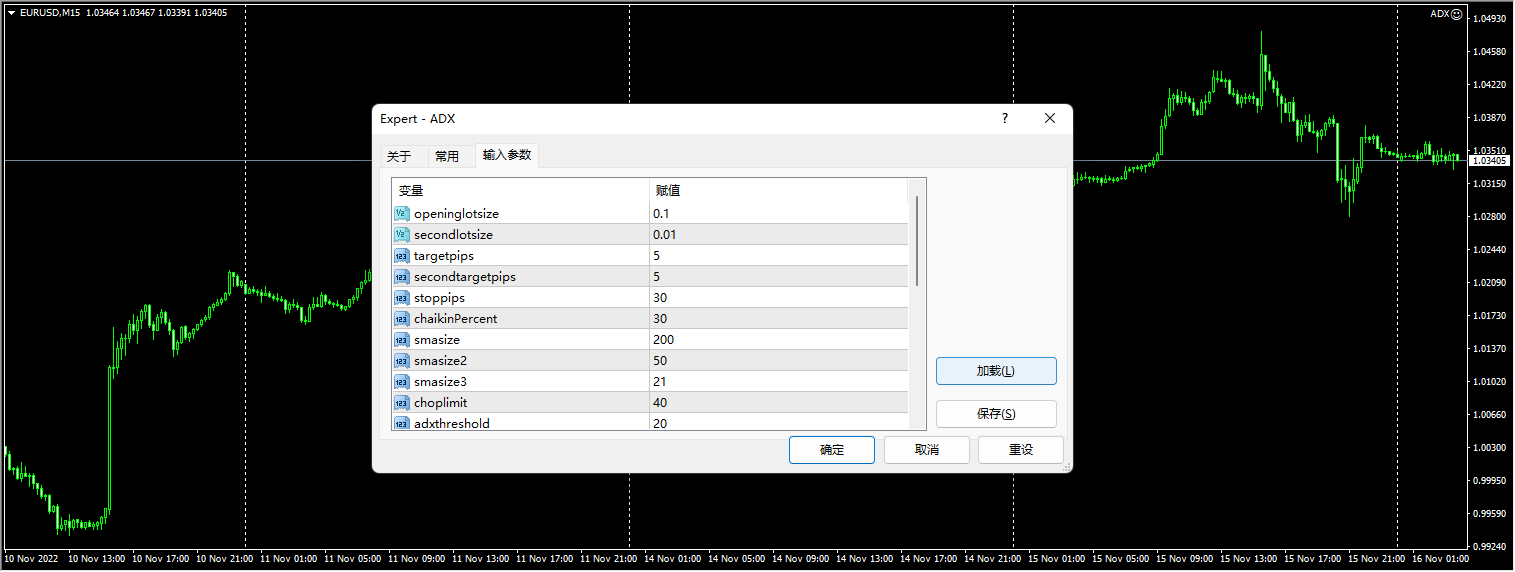Click the targetpips variable name
The image size is (1515, 572).
[x=444, y=256]
